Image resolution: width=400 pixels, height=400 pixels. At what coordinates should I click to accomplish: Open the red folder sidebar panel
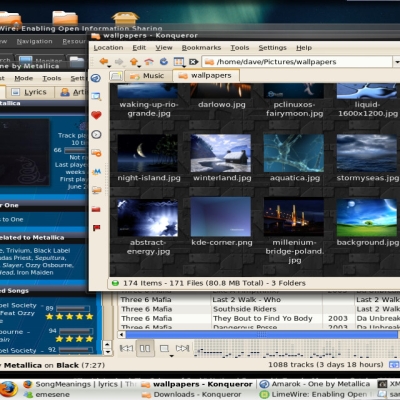pyautogui.click(x=96, y=209)
